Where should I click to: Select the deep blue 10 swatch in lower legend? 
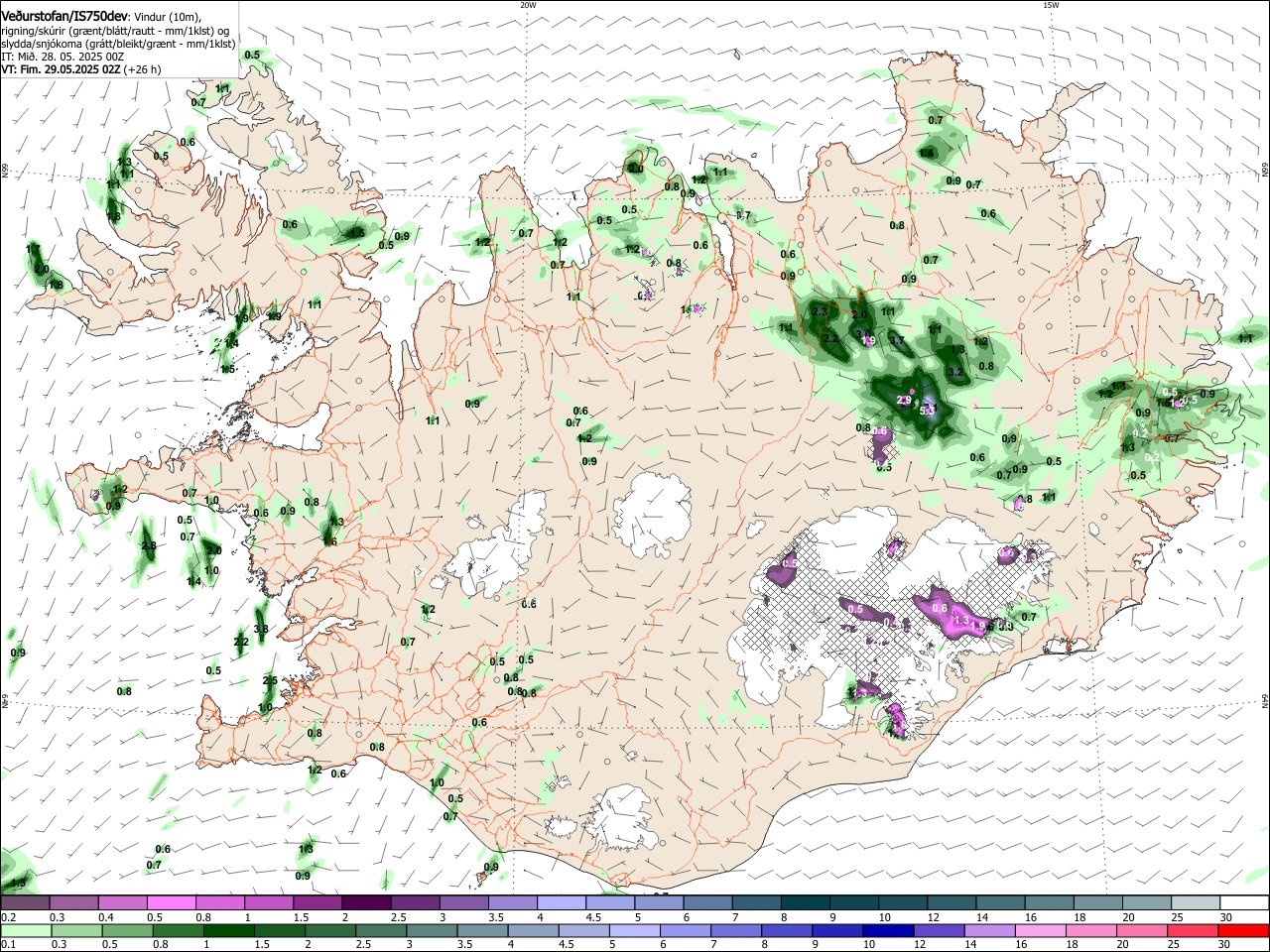887,930
